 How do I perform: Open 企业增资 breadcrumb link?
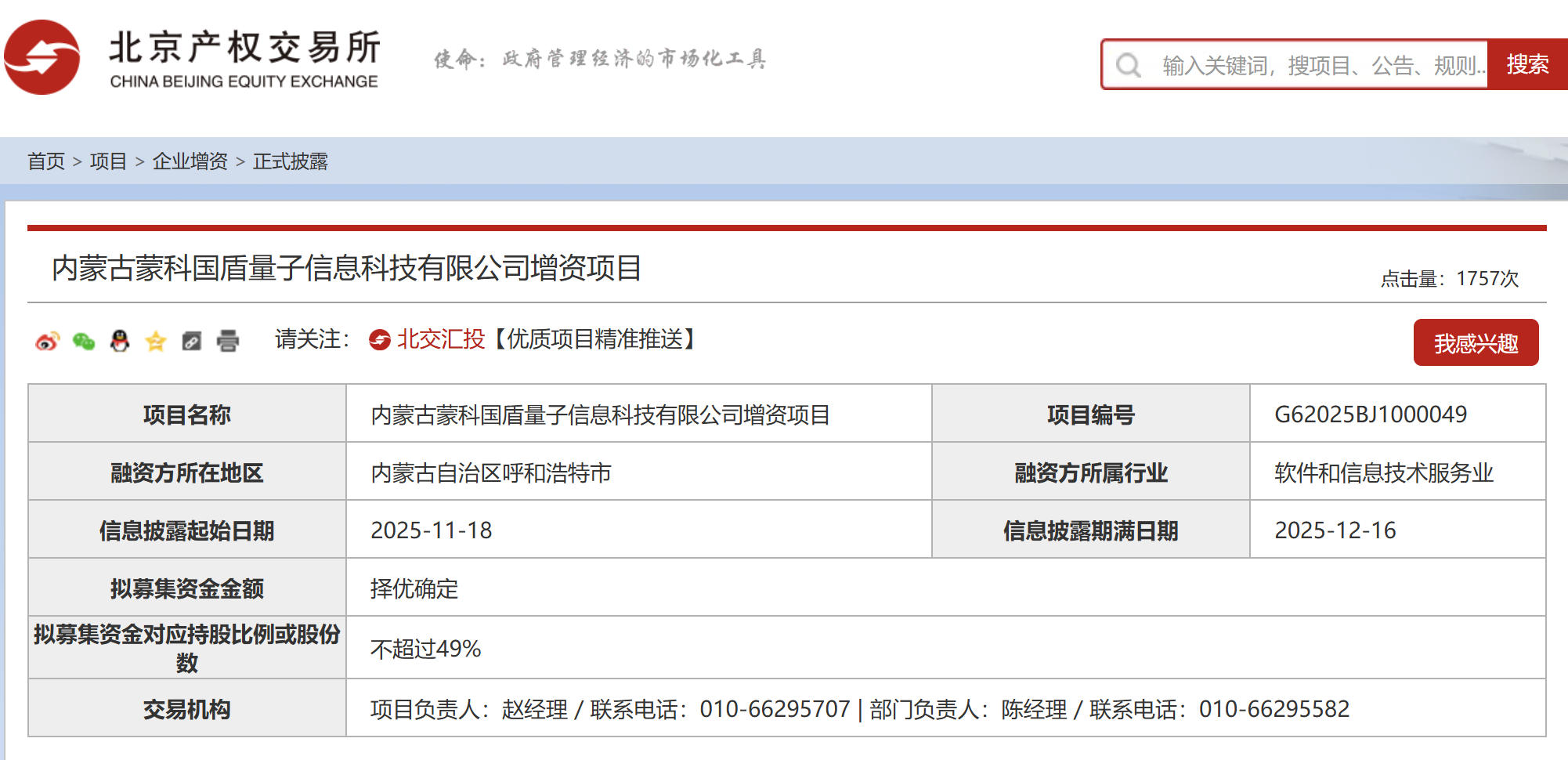(190, 161)
